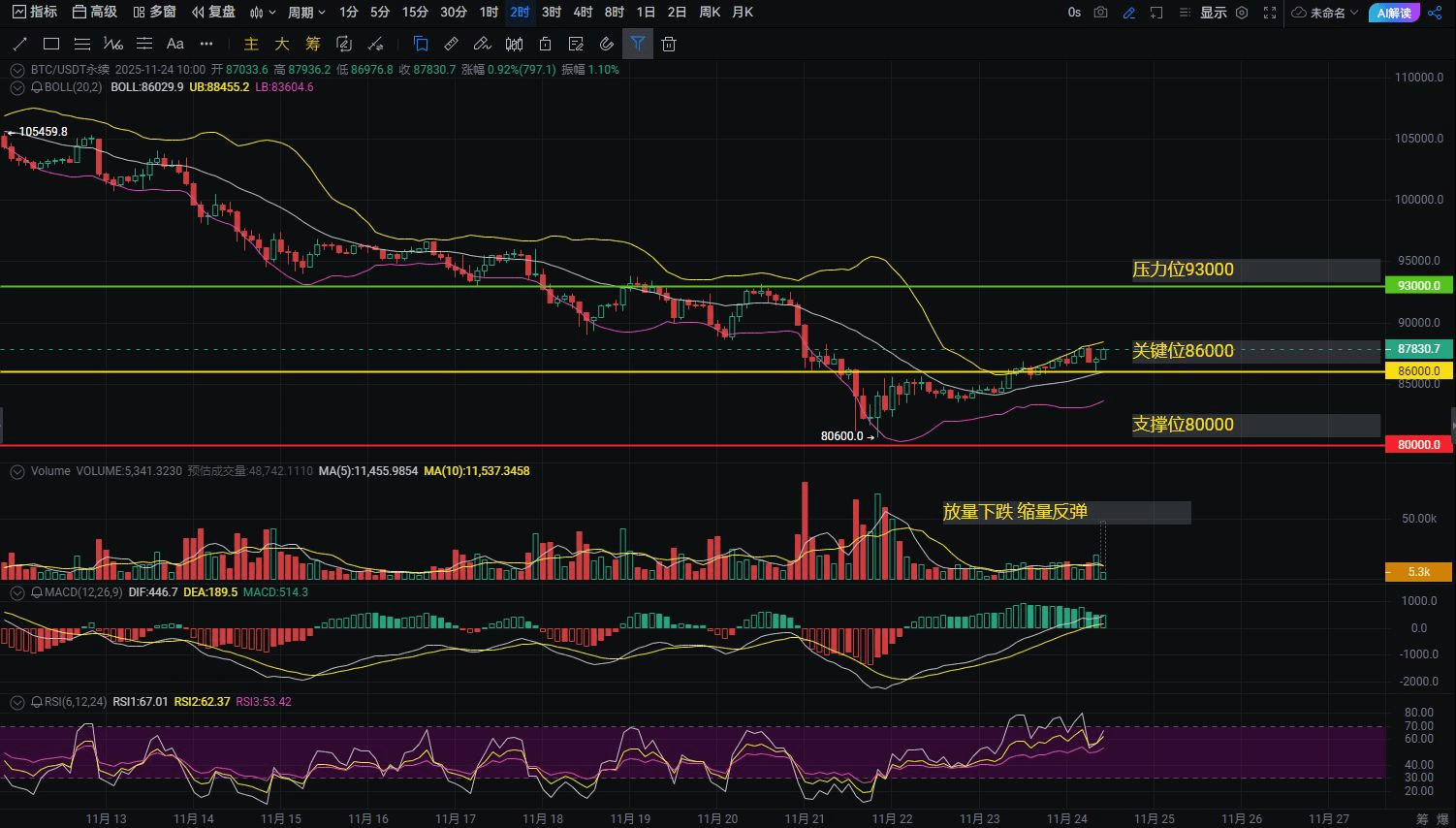Click the 爆 button at bottom right
The height and width of the screenshot is (828, 1456).
coord(1442,819)
